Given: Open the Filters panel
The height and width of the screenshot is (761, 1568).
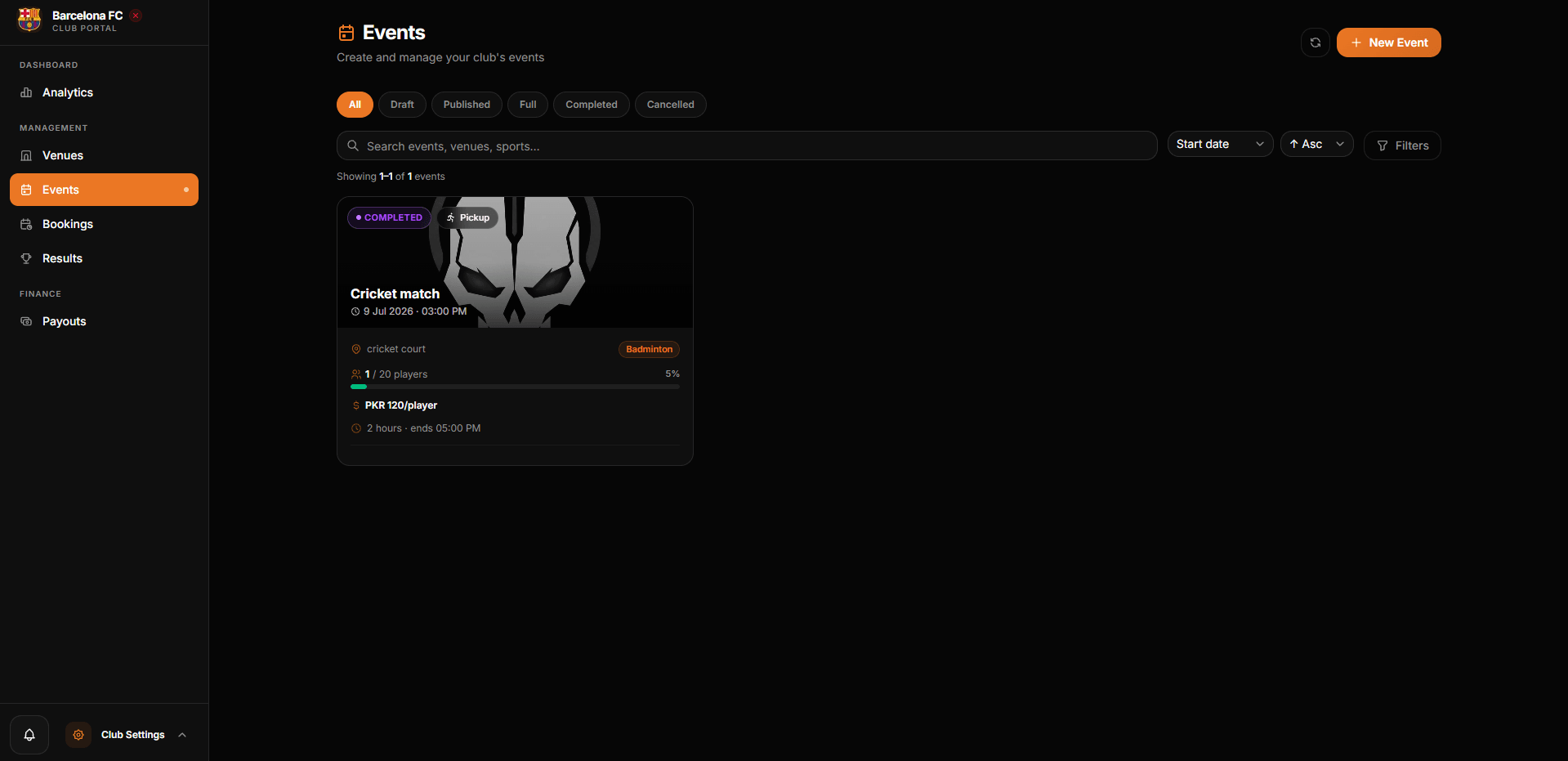Looking at the screenshot, I should click(x=1402, y=145).
